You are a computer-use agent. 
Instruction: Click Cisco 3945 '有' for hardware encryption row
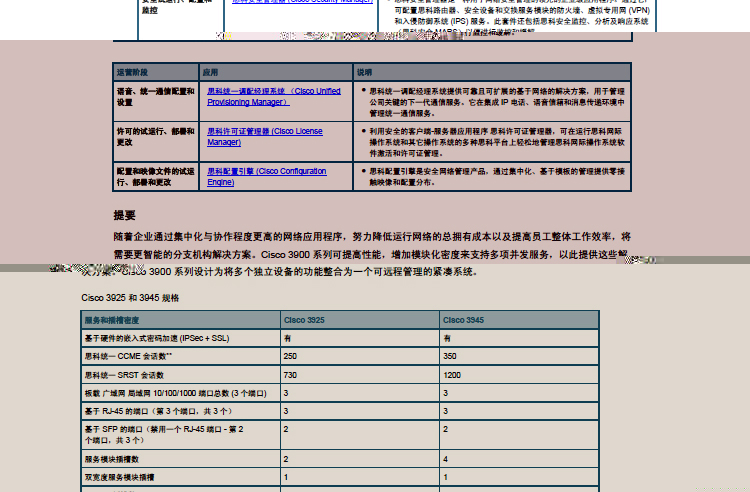447,338
